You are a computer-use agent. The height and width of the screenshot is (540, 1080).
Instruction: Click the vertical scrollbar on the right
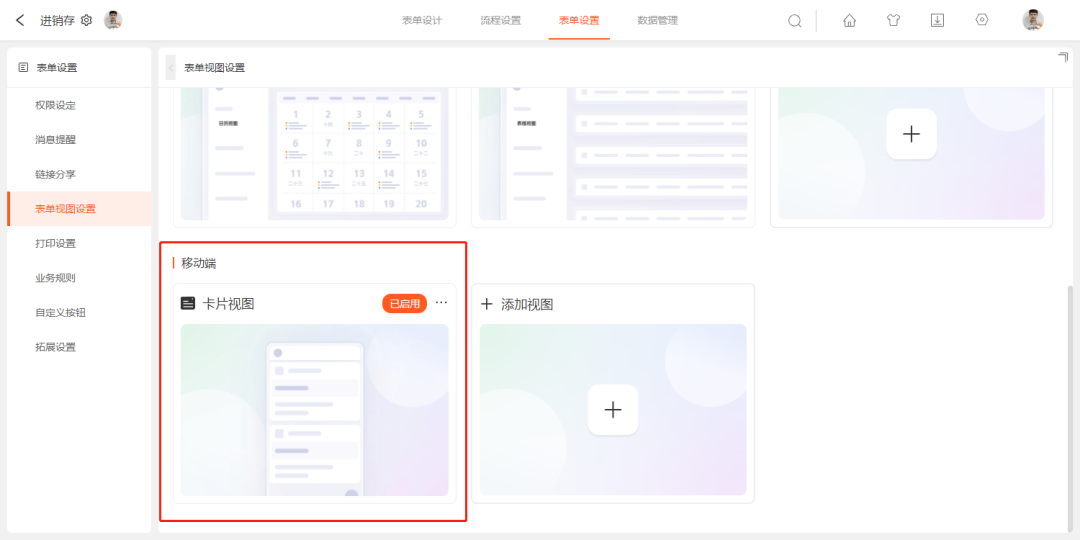[x=1070, y=406]
